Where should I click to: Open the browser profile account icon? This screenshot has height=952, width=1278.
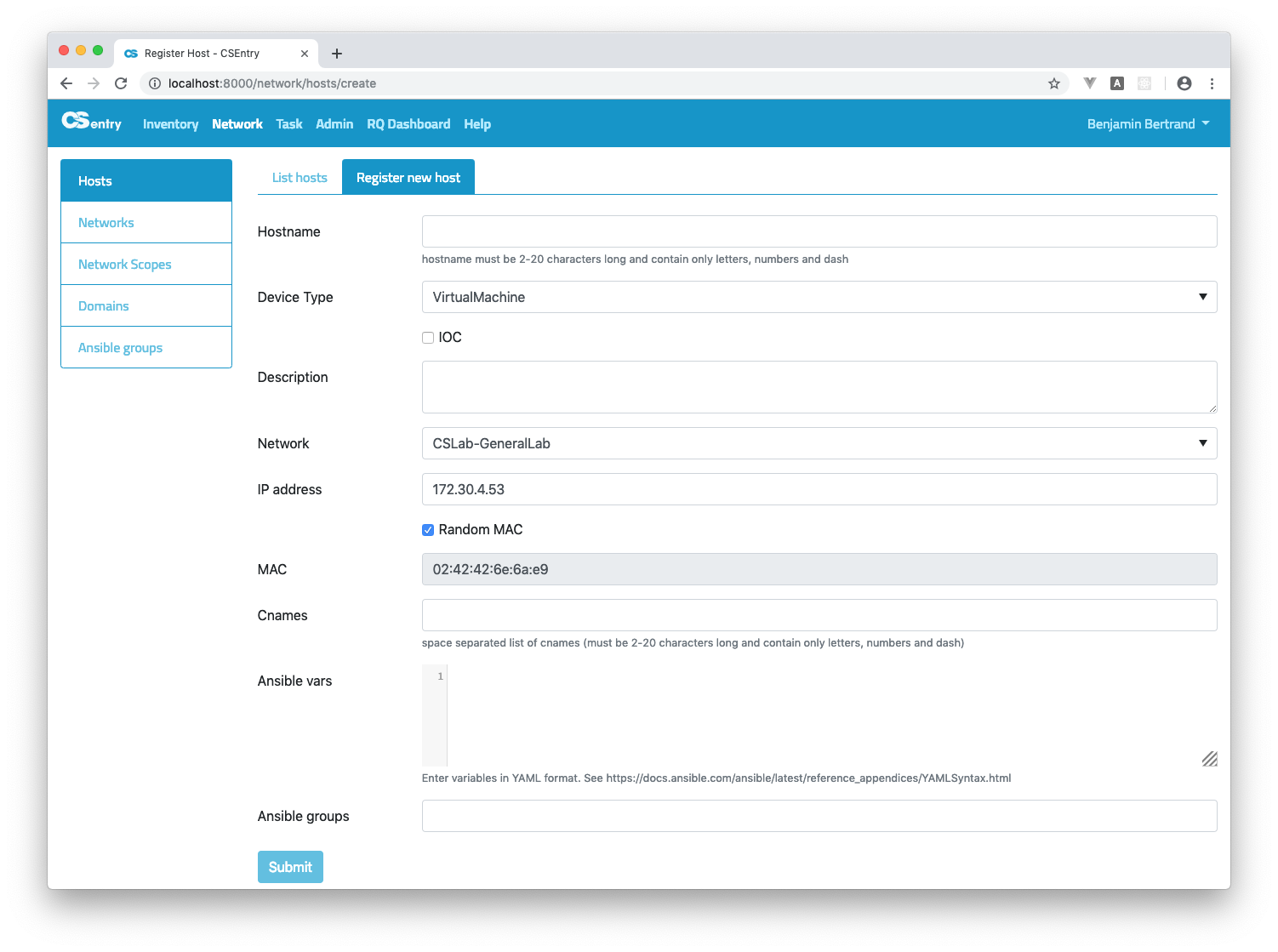(x=1184, y=83)
